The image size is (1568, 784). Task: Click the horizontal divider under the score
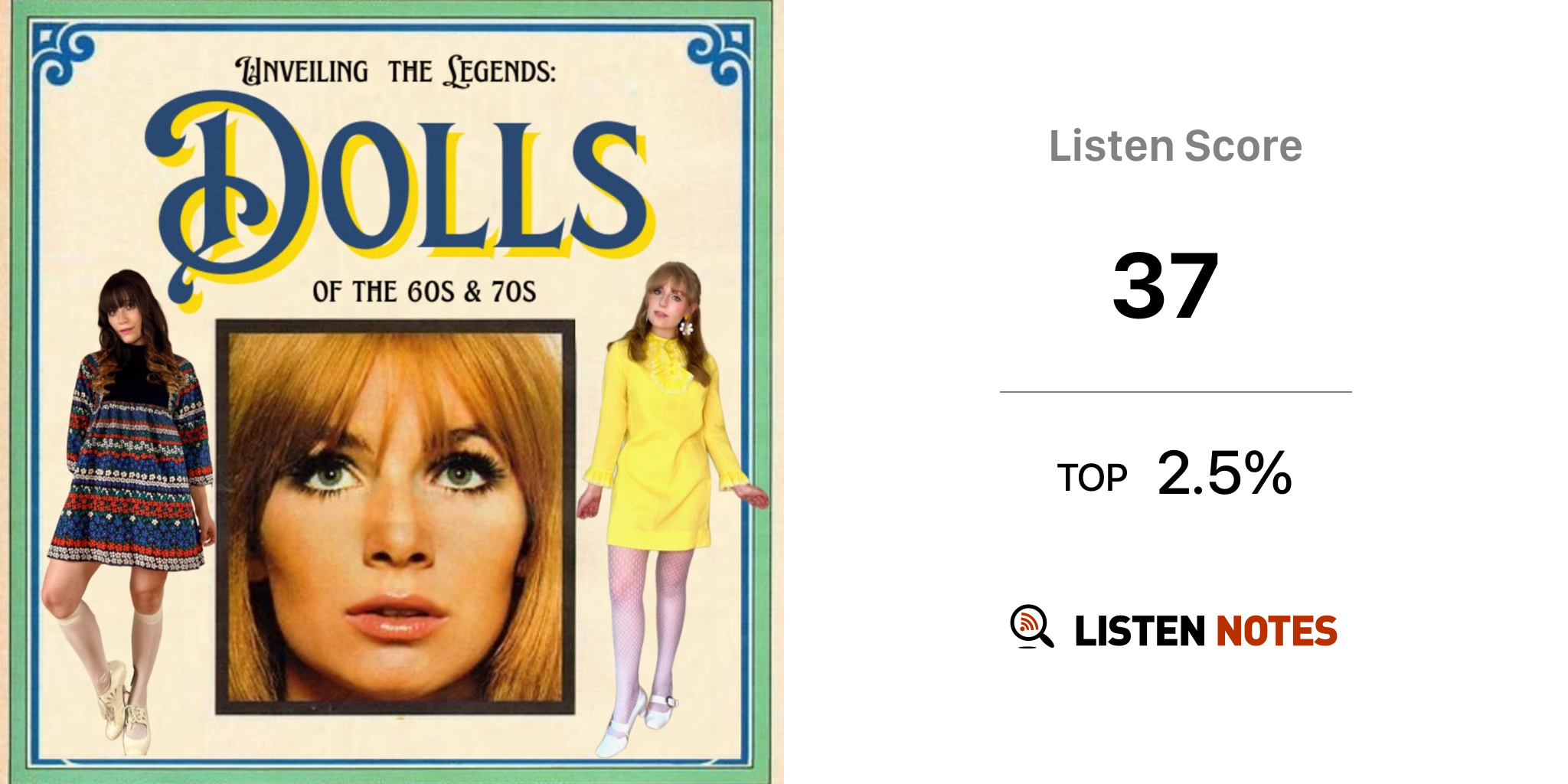1175,392
